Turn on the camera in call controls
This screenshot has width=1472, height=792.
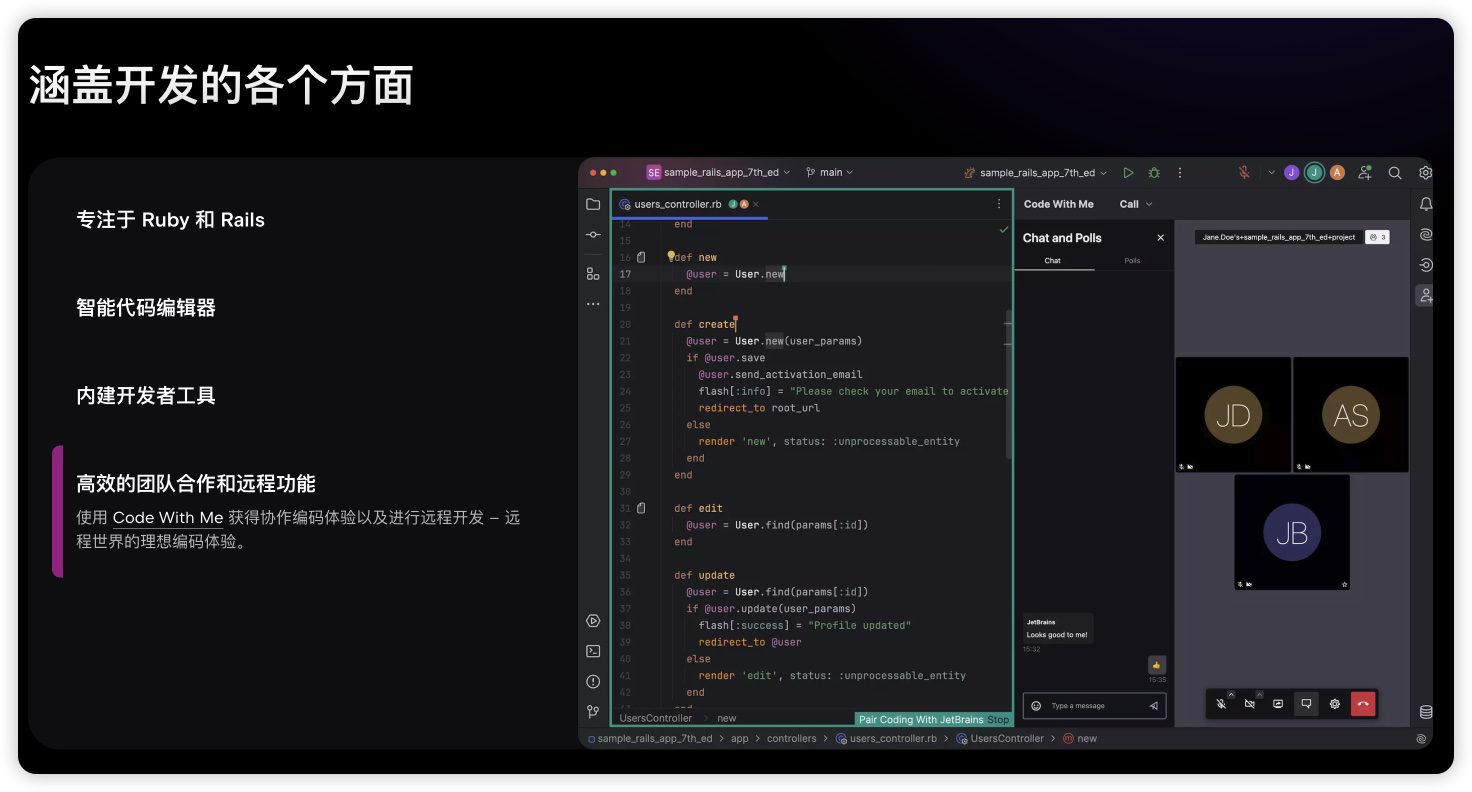1249,704
